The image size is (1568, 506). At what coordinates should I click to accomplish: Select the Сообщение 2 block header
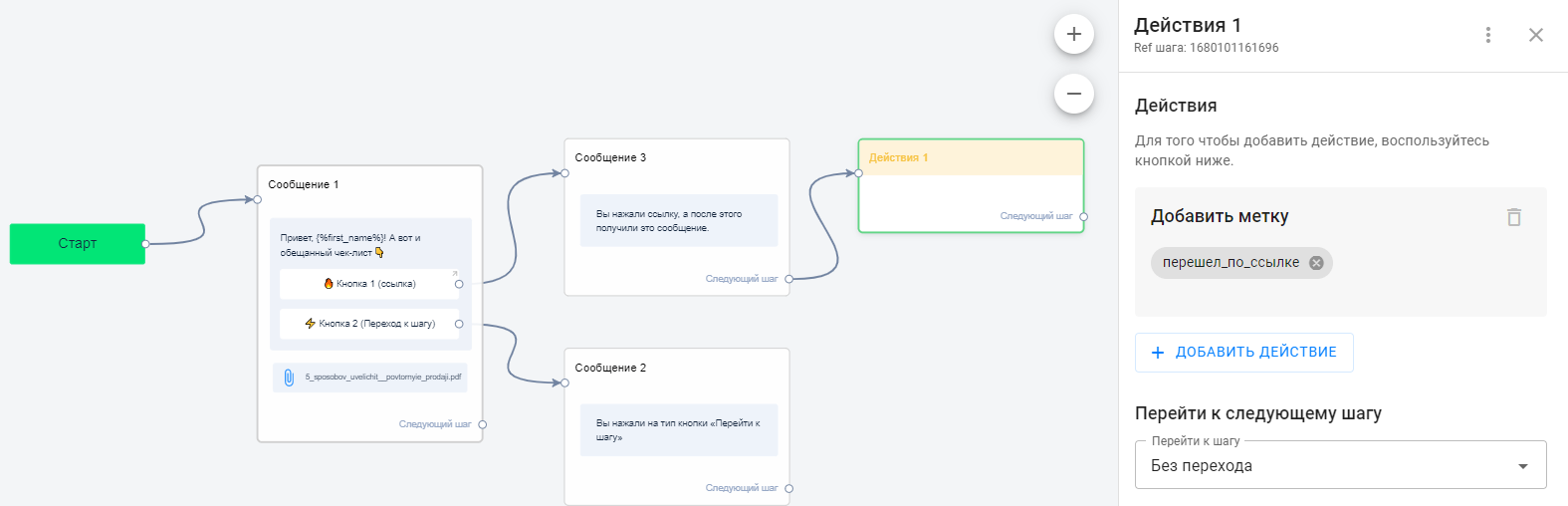[x=610, y=368]
